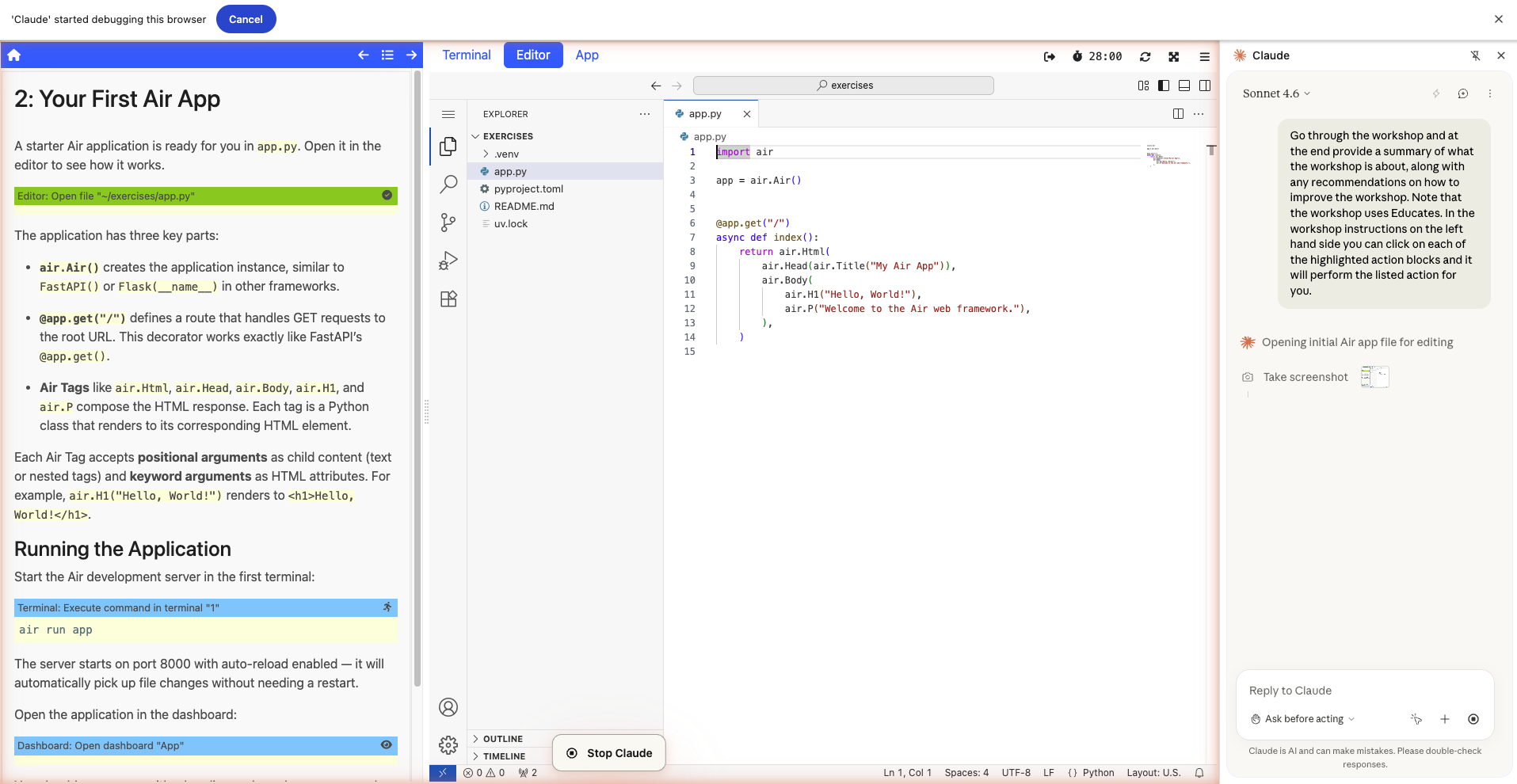Expand the OUTLINE section
The height and width of the screenshot is (784, 1517).
coord(502,739)
